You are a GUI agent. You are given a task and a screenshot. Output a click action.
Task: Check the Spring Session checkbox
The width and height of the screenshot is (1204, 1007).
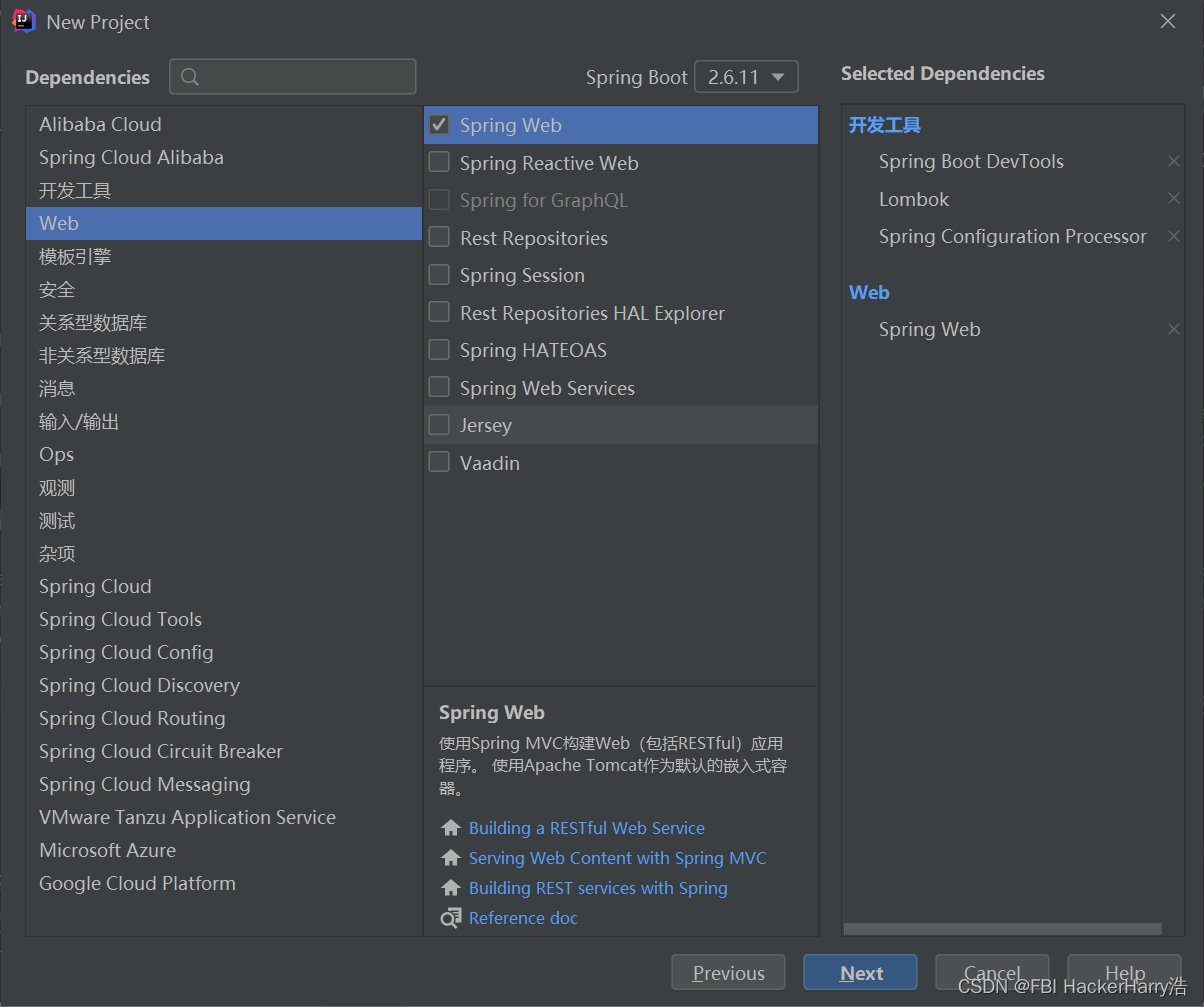(x=439, y=275)
